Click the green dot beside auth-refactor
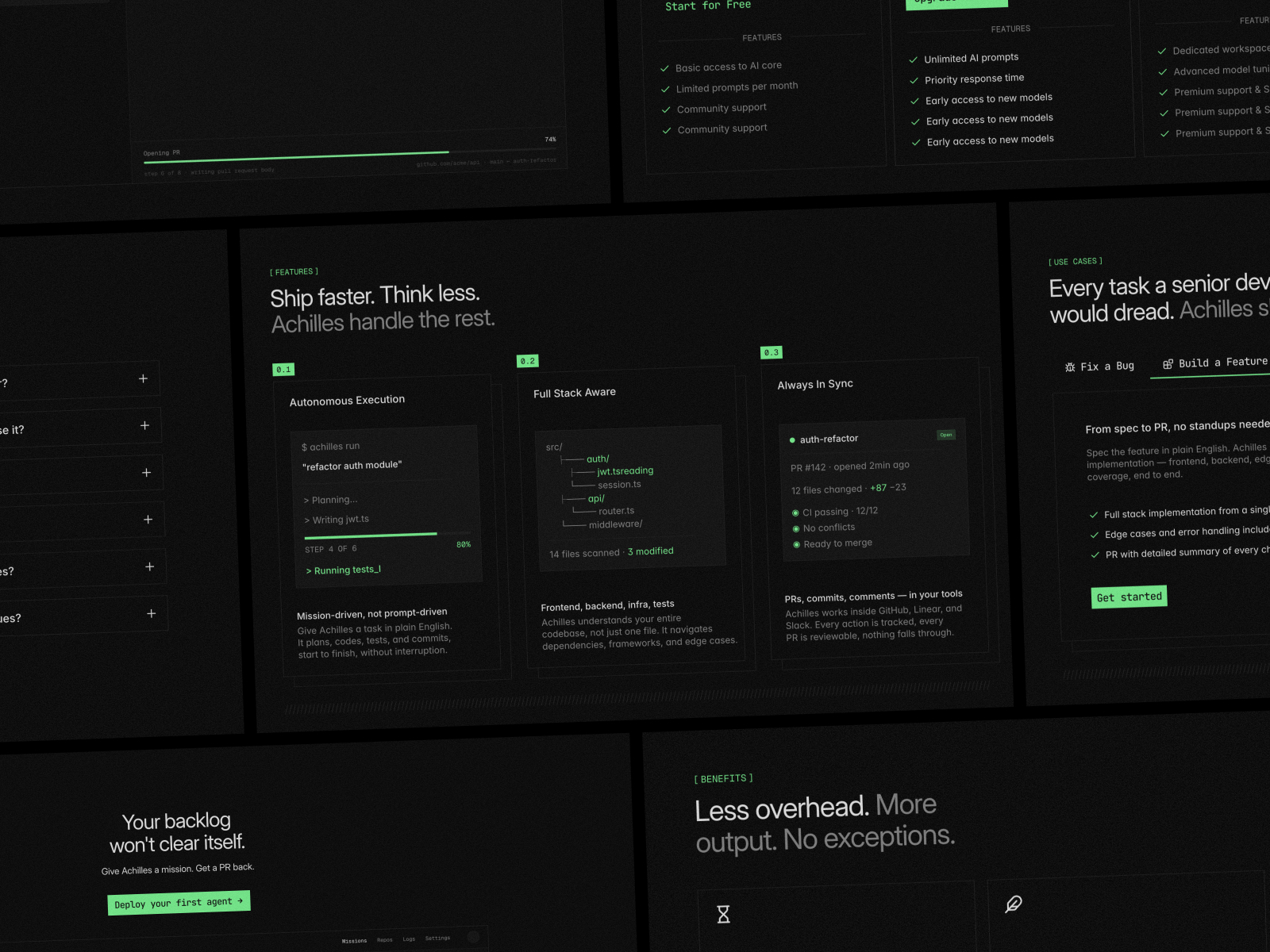 792,440
